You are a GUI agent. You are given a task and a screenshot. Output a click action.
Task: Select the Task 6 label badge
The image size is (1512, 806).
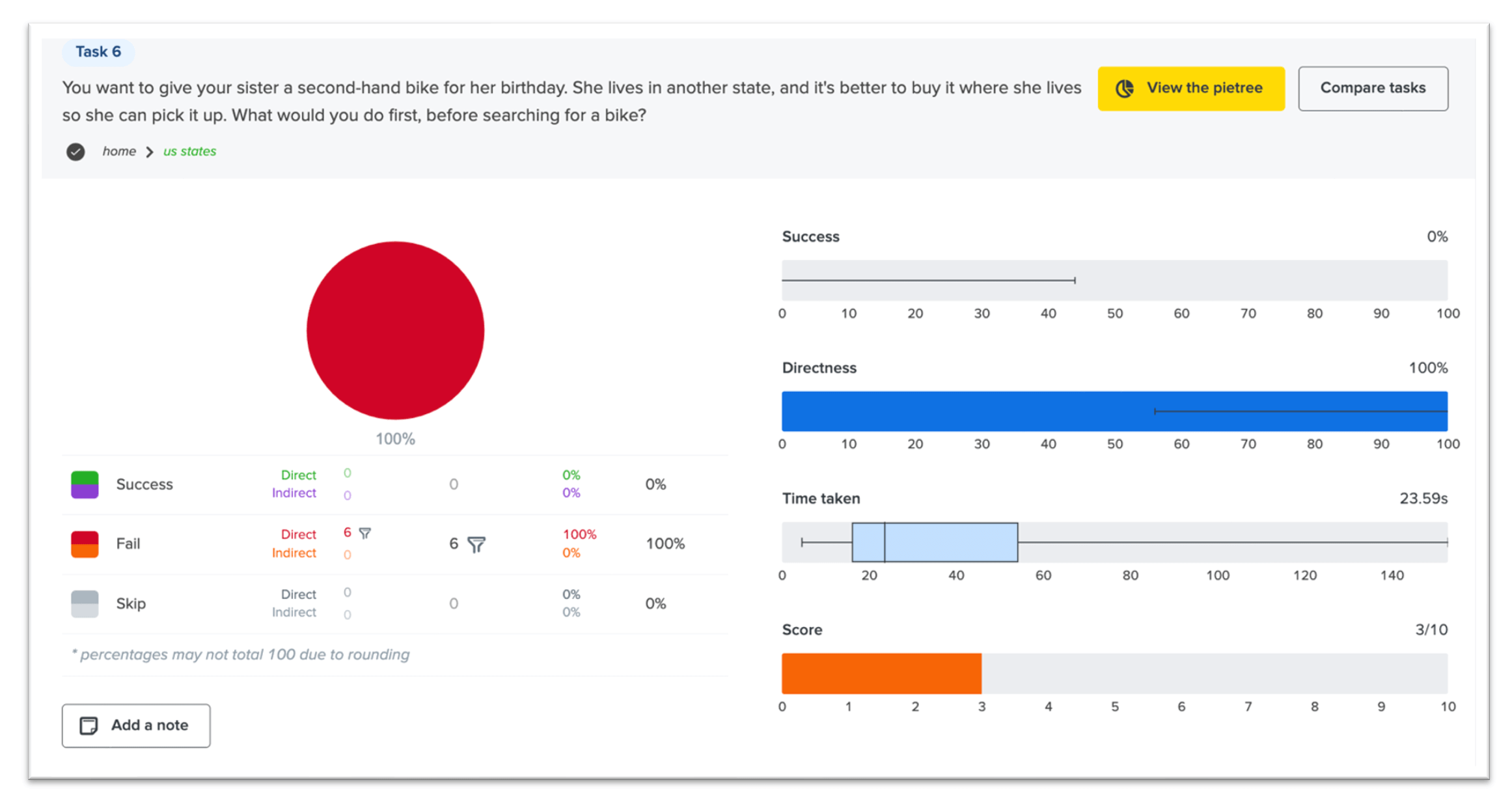(x=98, y=52)
